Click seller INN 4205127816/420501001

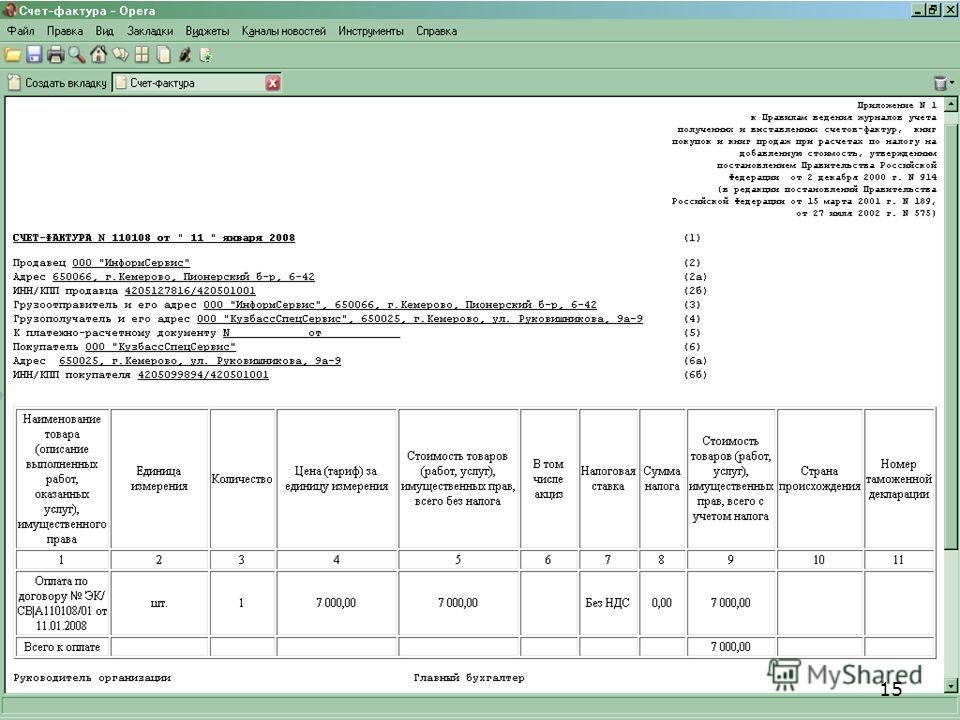190,291
